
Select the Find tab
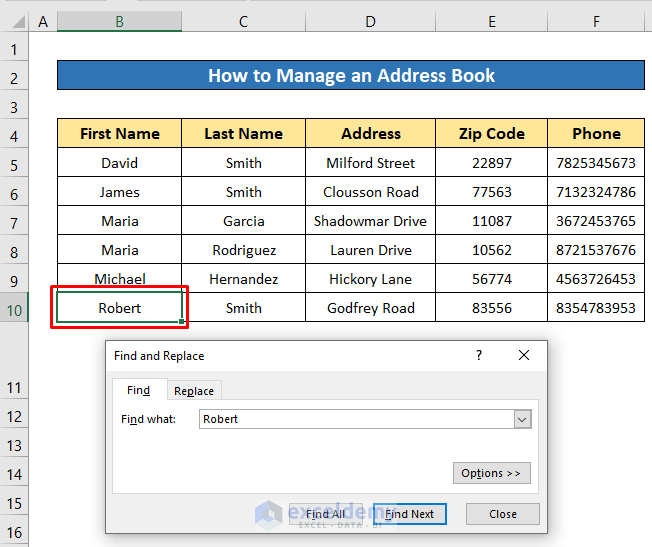point(138,391)
